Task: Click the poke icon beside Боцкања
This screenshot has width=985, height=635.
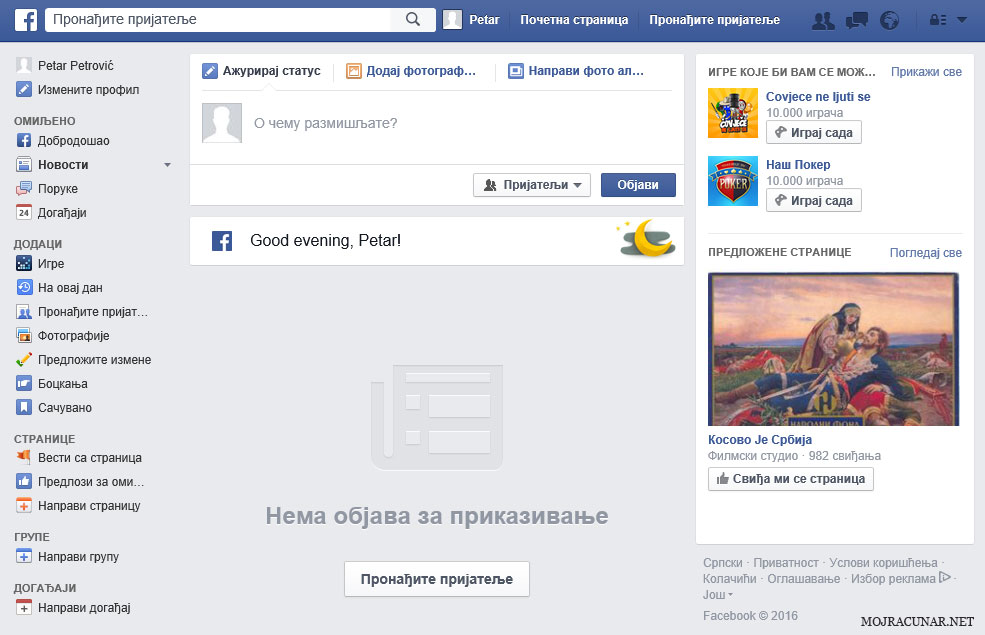Action: tap(24, 383)
